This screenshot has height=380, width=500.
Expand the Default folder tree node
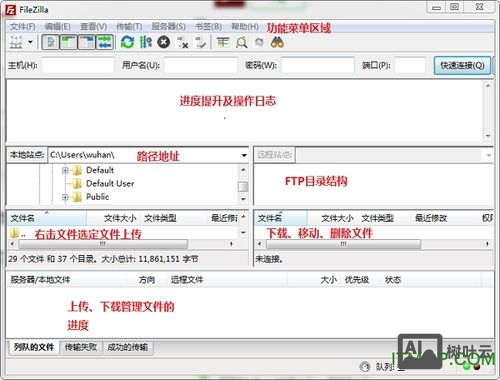tap(65, 171)
